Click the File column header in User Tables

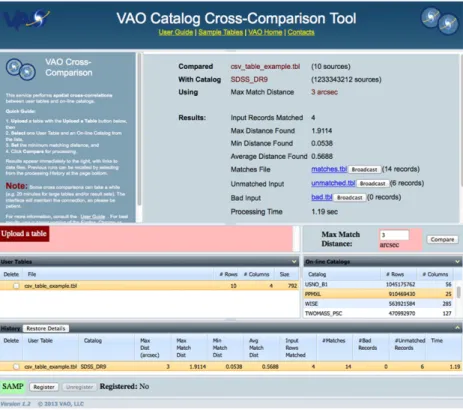click(119, 274)
